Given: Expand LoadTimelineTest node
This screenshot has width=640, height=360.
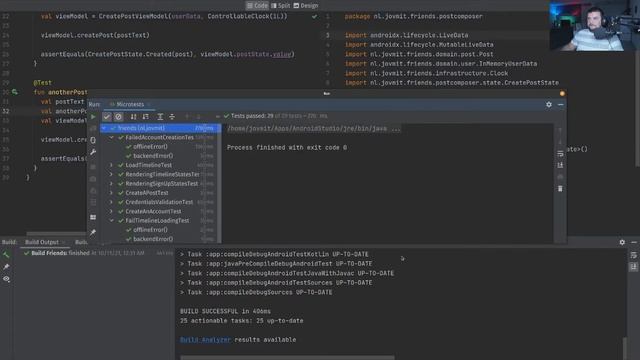Looking at the screenshot, I should coord(111,165).
